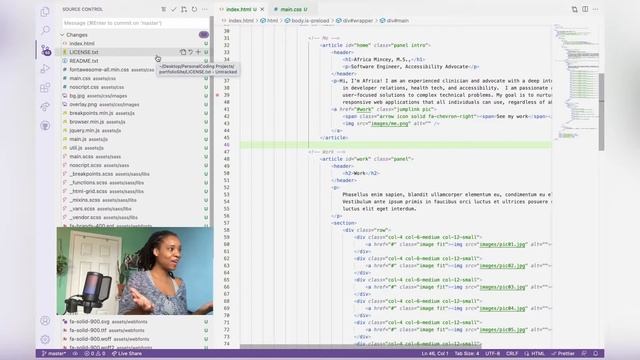Open the Search view in activity bar

pyautogui.click(x=45, y=30)
